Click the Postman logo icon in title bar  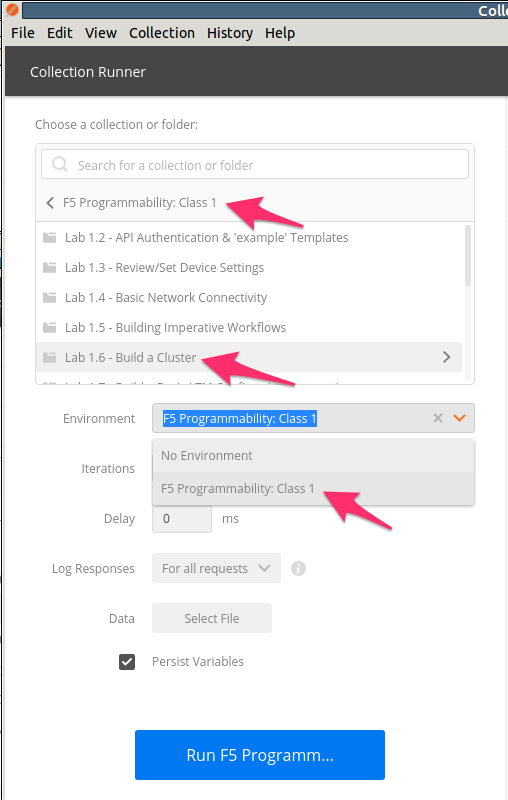pos(11,10)
